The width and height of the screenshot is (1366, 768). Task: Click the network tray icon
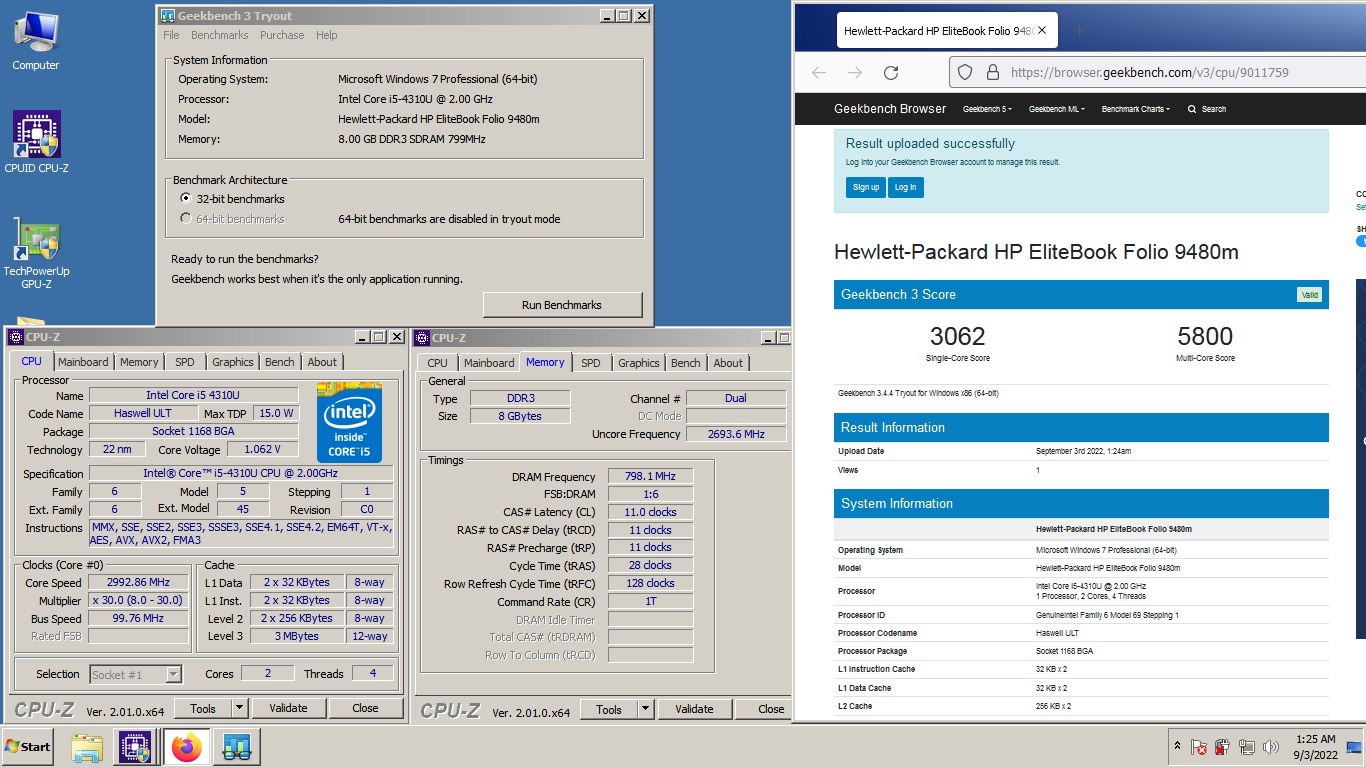click(x=1246, y=747)
